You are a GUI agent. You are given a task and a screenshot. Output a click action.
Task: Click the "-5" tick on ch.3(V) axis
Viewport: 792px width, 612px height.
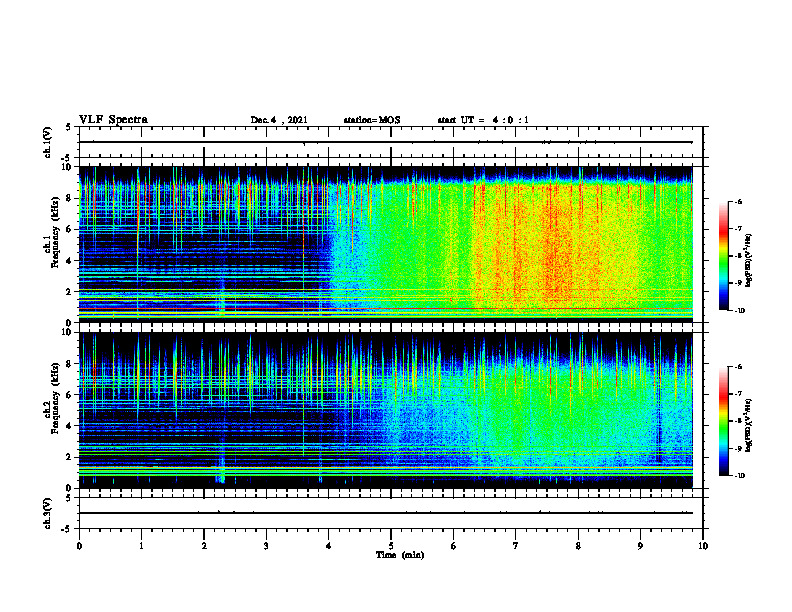pyautogui.click(x=68, y=529)
